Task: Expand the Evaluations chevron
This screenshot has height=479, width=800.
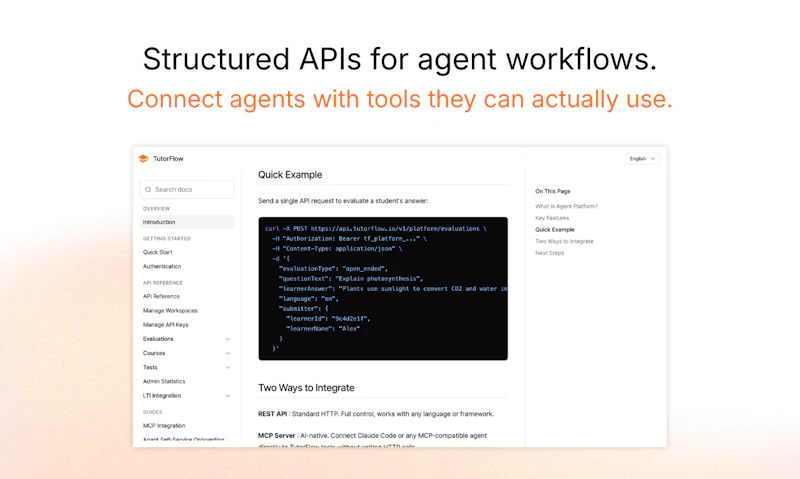Action: 228,339
